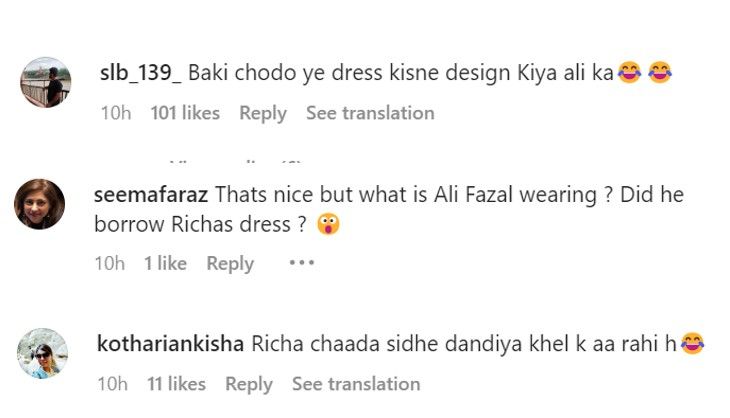Click the seemafaraz username
The width and height of the screenshot is (730, 418).
151,195
